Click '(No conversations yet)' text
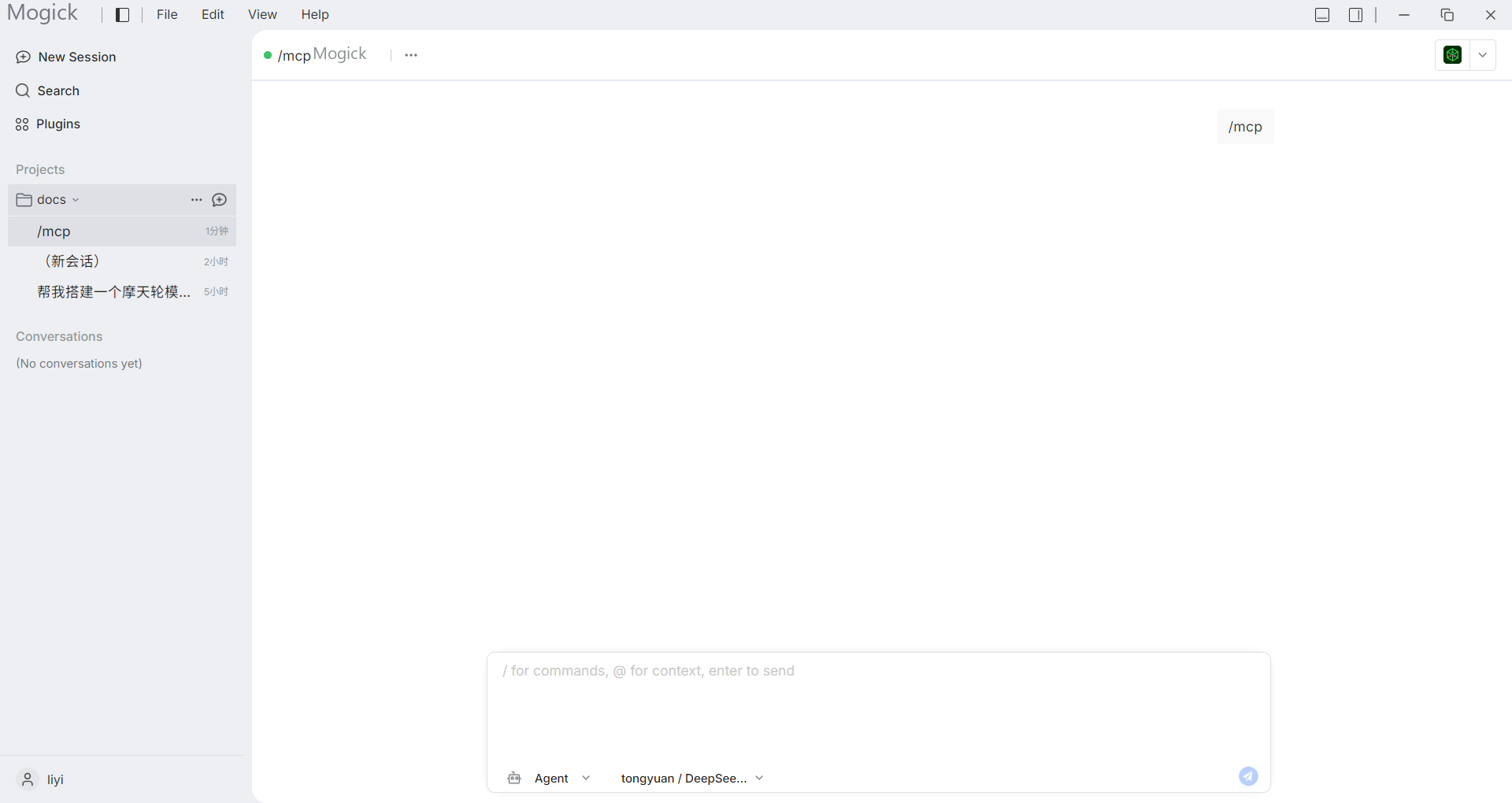This screenshot has width=1512, height=803. pyautogui.click(x=79, y=364)
